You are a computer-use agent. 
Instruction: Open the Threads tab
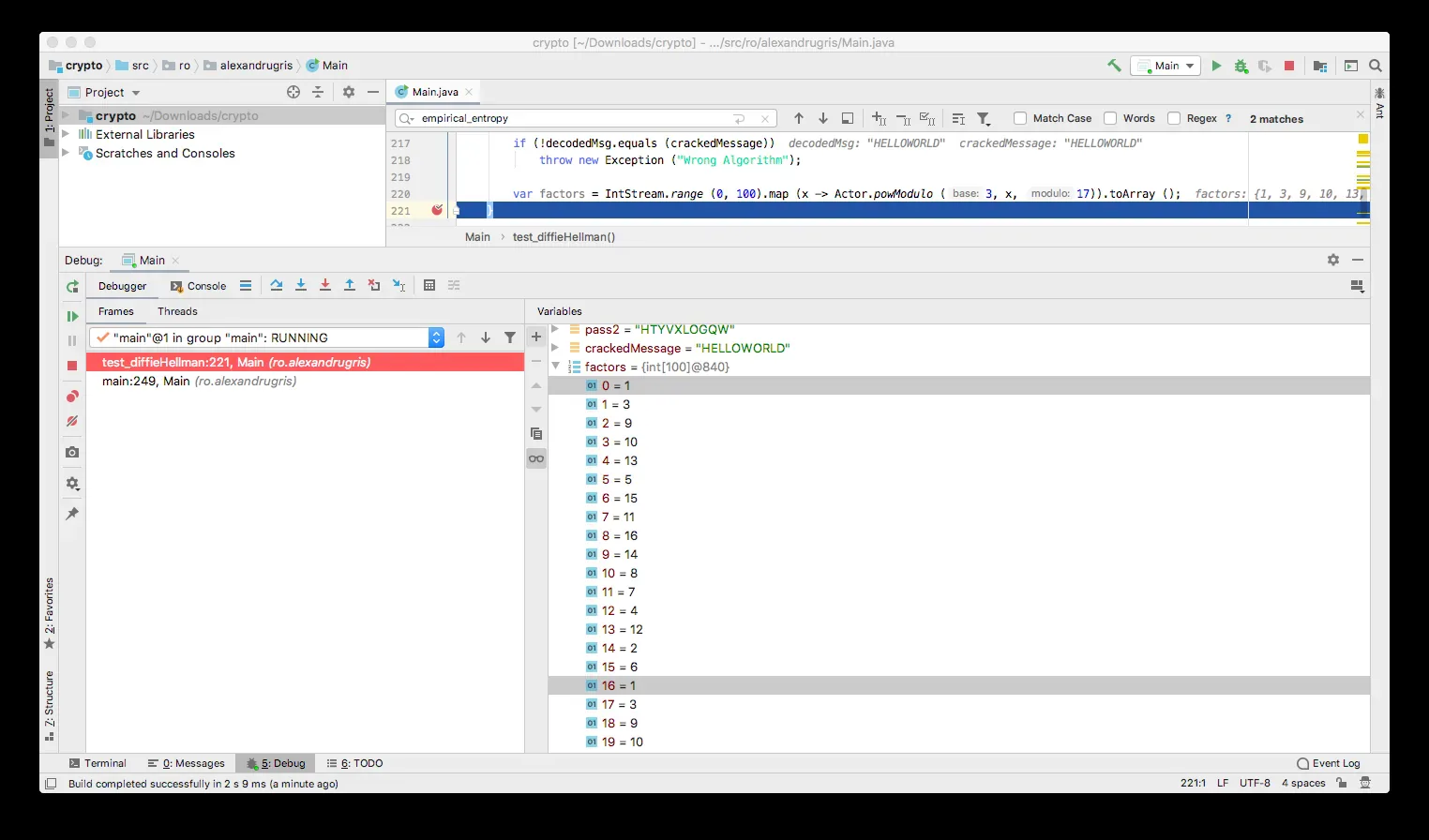(177, 311)
